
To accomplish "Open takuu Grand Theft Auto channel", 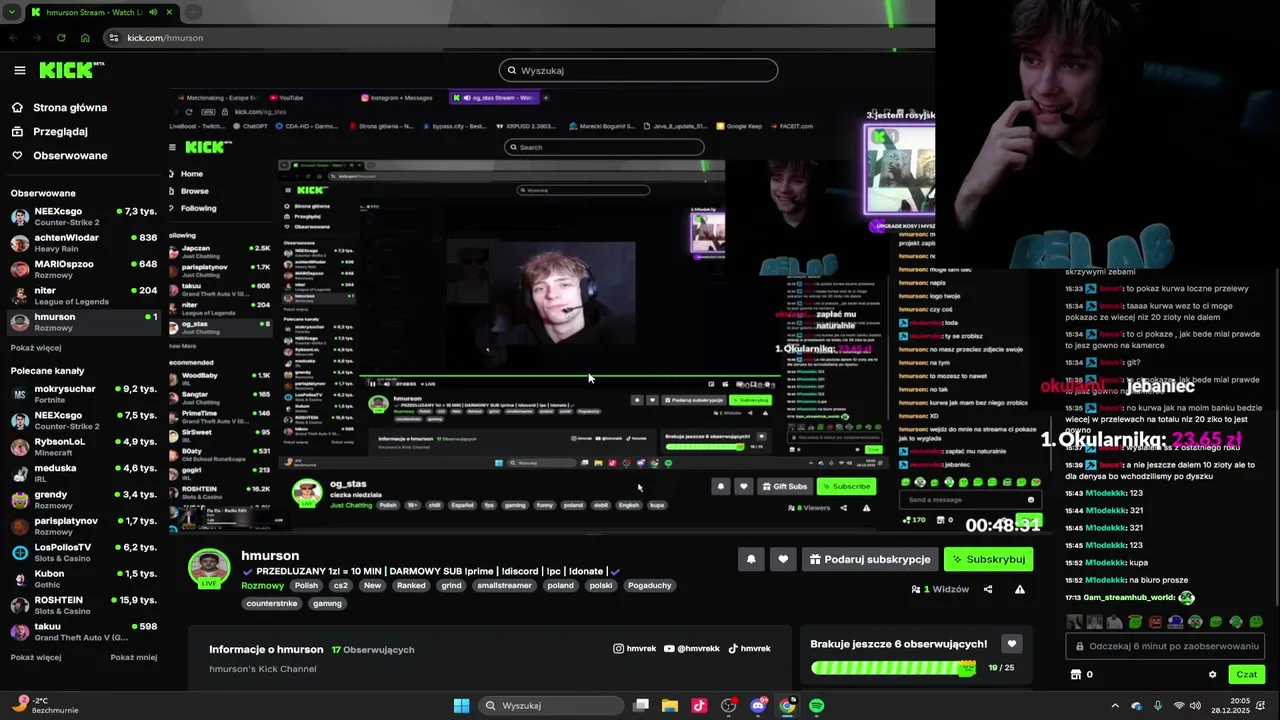I will click(x=83, y=631).
